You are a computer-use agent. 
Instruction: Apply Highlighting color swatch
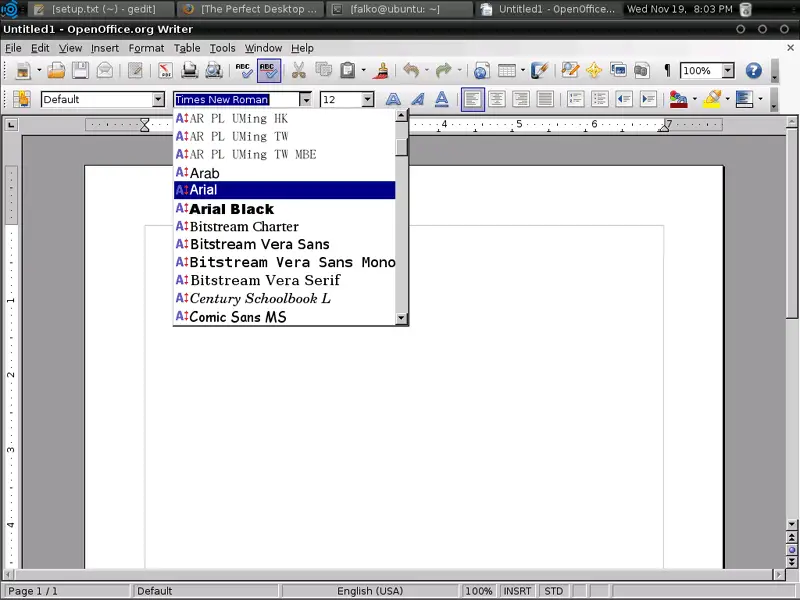coord(712,99)
